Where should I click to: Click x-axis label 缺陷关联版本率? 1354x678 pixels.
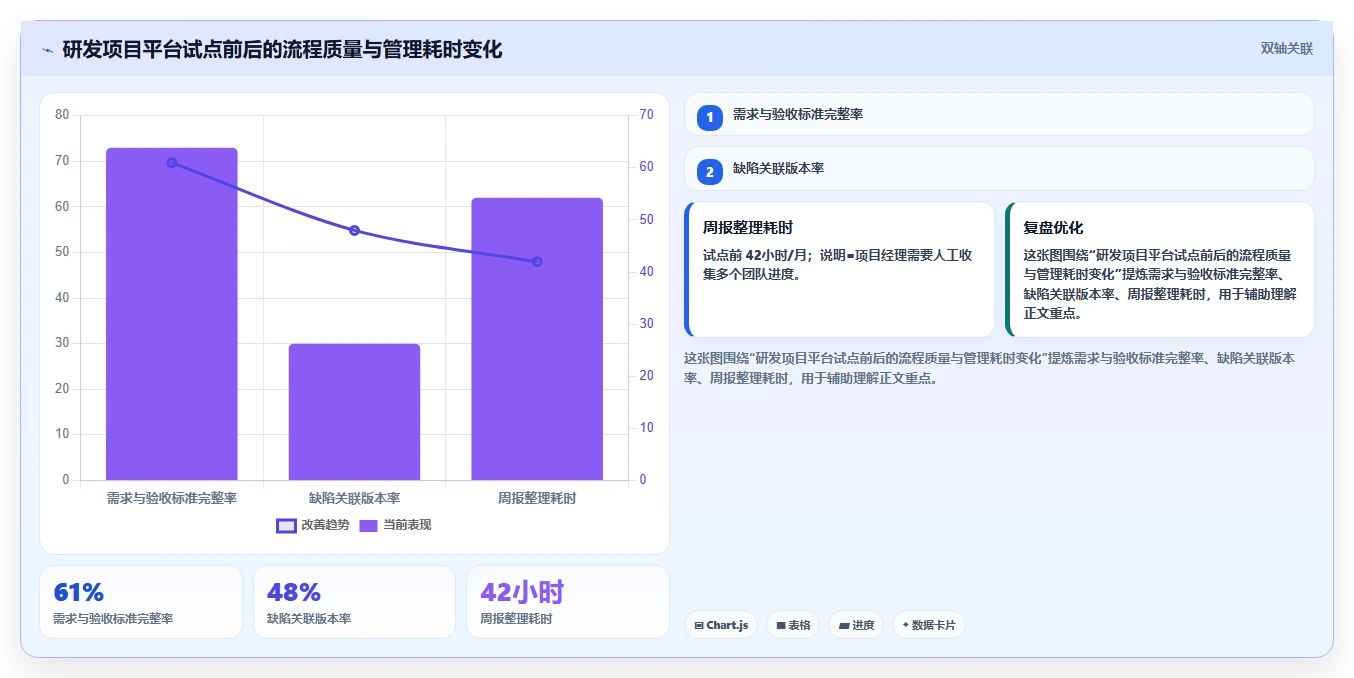click(354, 498)
